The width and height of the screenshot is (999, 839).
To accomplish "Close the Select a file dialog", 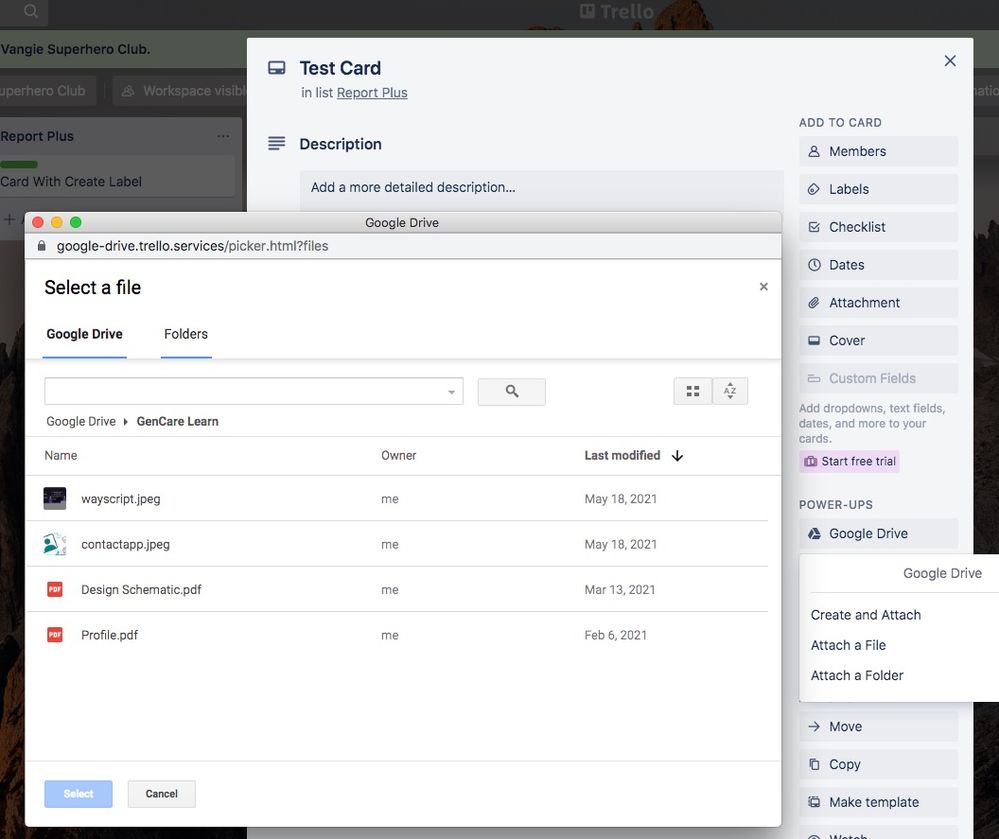I will click(x=763, y=287).
